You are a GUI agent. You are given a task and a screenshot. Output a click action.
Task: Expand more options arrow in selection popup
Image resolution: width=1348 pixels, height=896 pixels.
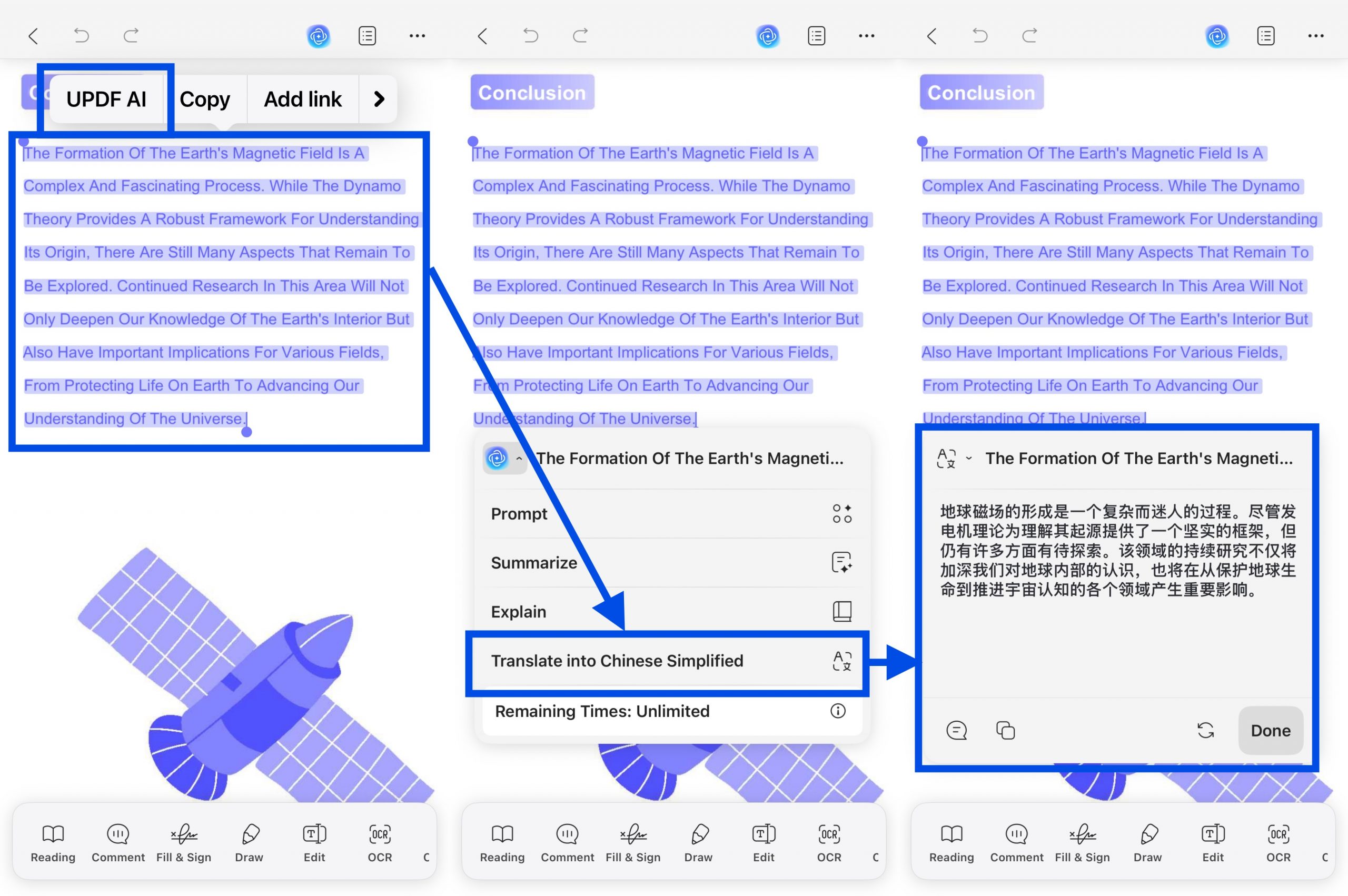[x=378, y=99]
